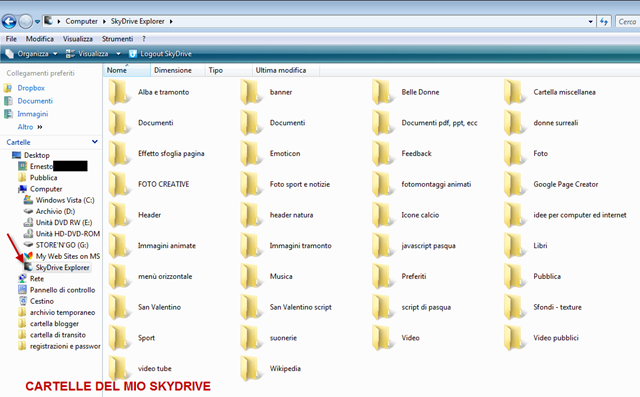
Task: Open the recent pages dropdown arrow beside Forward
Action: [x=37, y=22]
